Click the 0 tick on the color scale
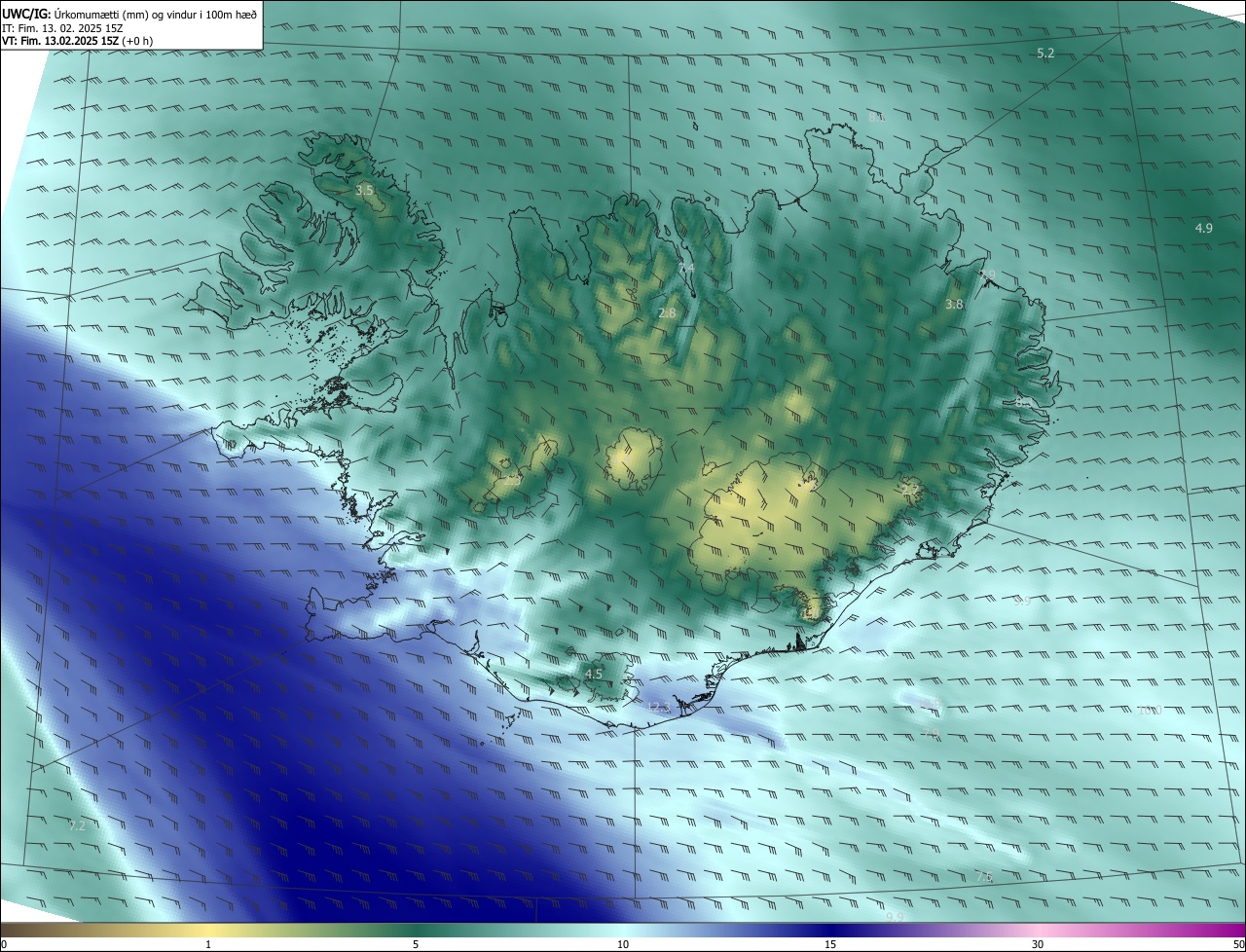The height and width of the screenshot is (952, 1246). tap(4, 944)
